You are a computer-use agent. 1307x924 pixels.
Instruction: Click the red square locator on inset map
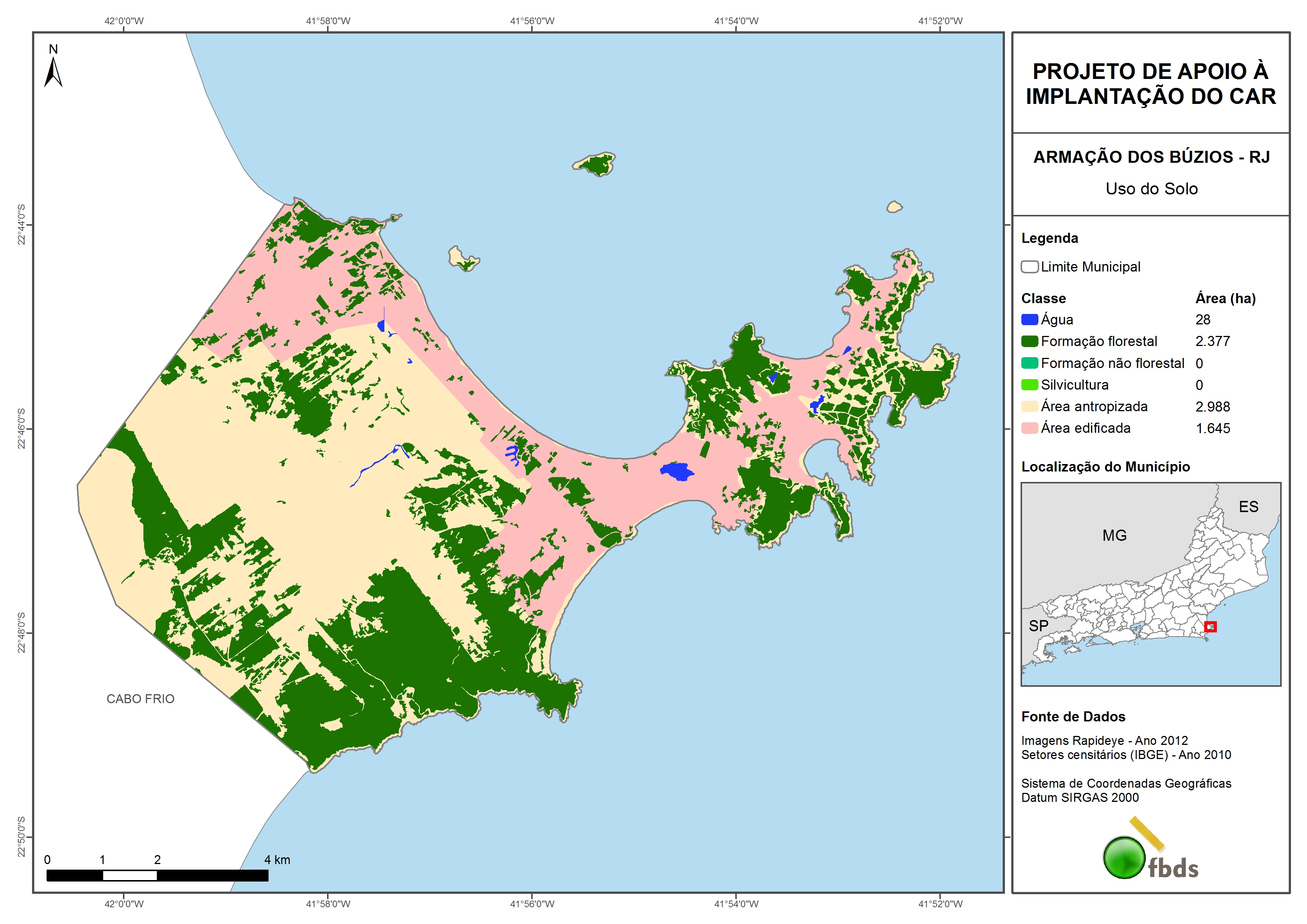point(1210,627)
